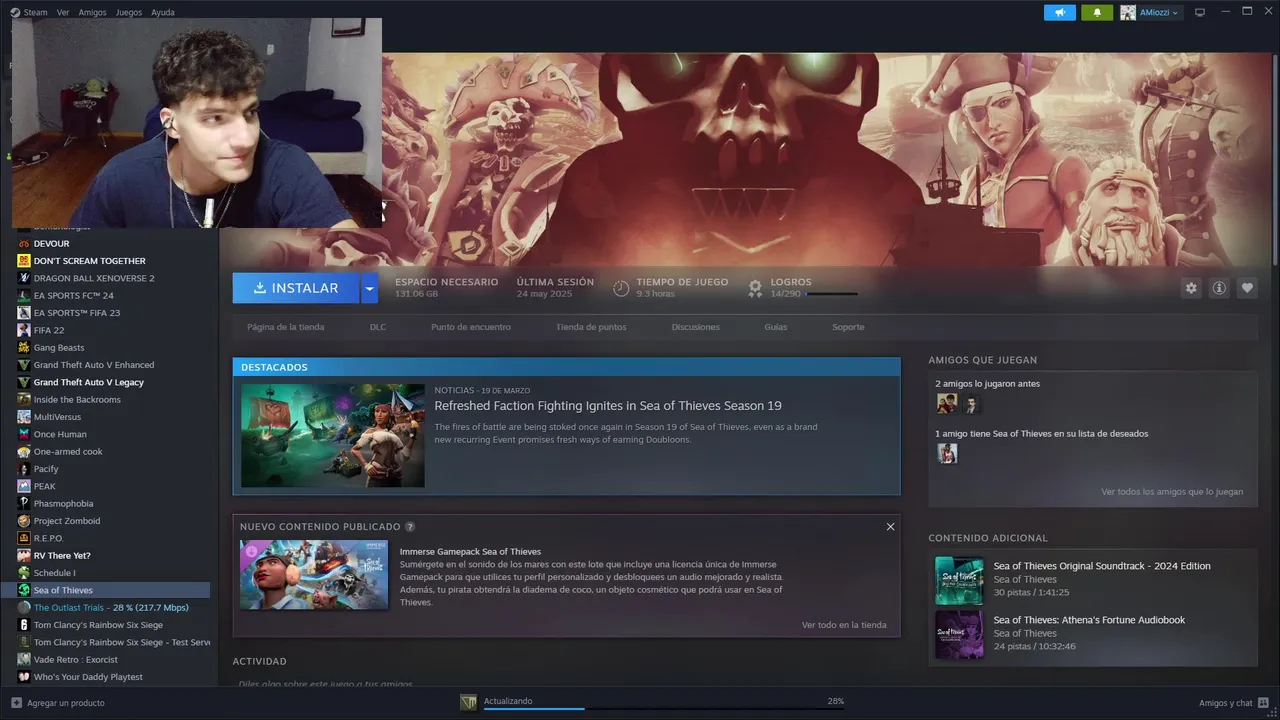
Task: Click the Season 19 news thumbnail
Action: 333,436
